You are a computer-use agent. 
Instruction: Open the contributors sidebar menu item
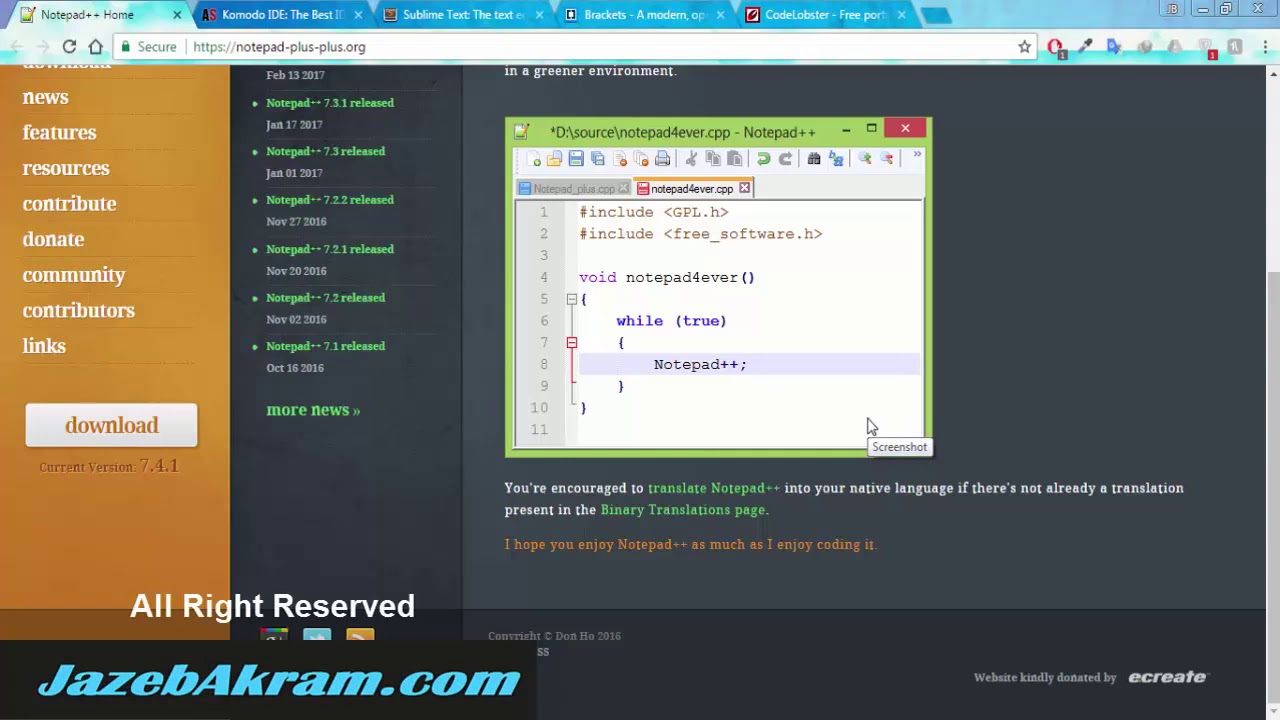tap(79, 310)
